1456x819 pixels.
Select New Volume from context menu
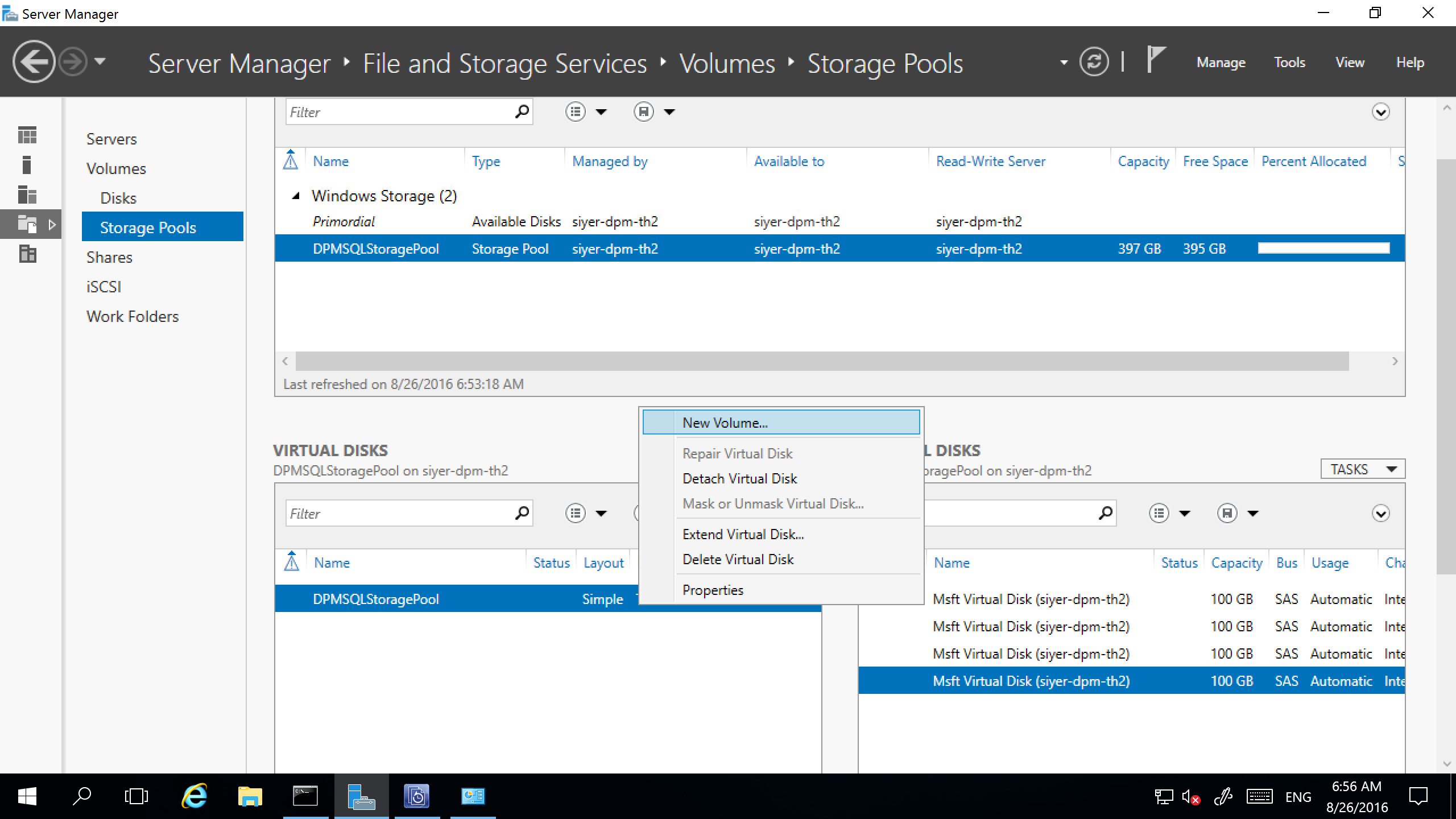tap(724, 422)
